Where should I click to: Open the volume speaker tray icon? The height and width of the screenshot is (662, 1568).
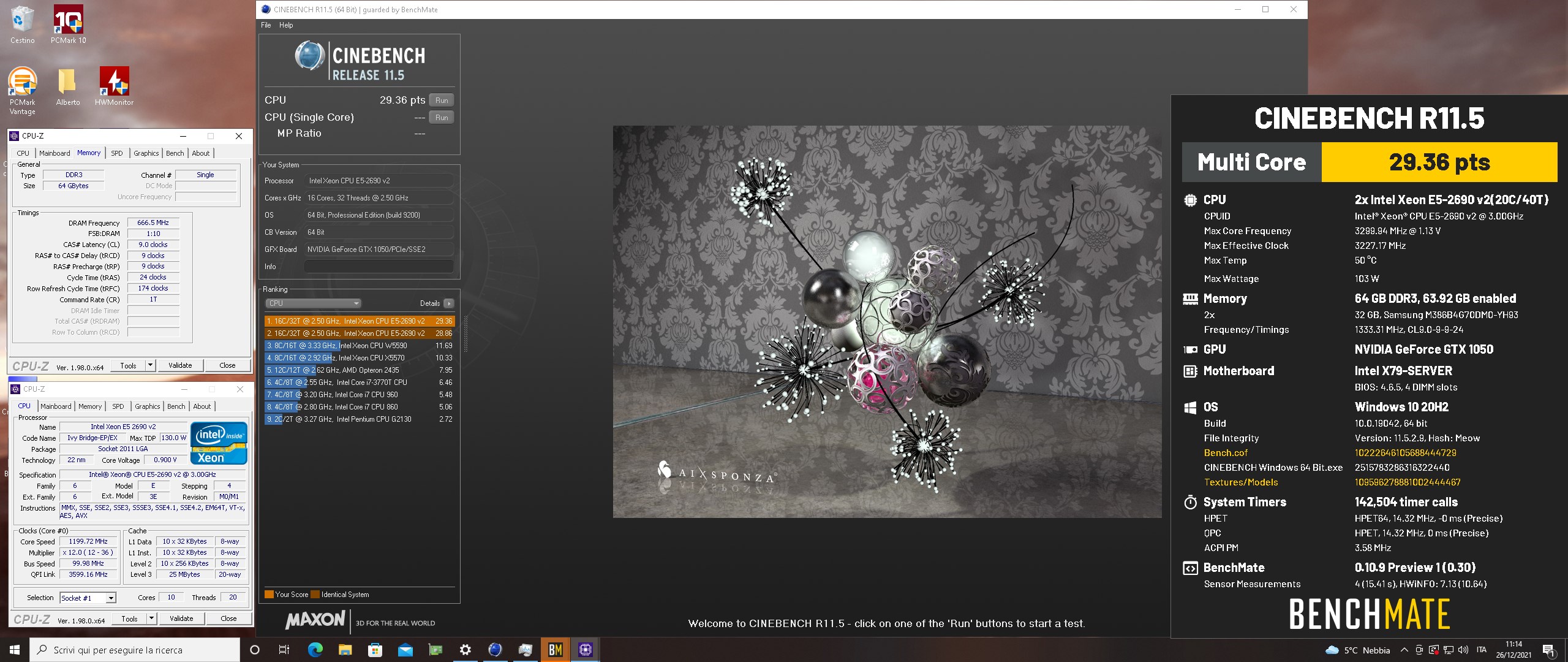click(1463, 650)
